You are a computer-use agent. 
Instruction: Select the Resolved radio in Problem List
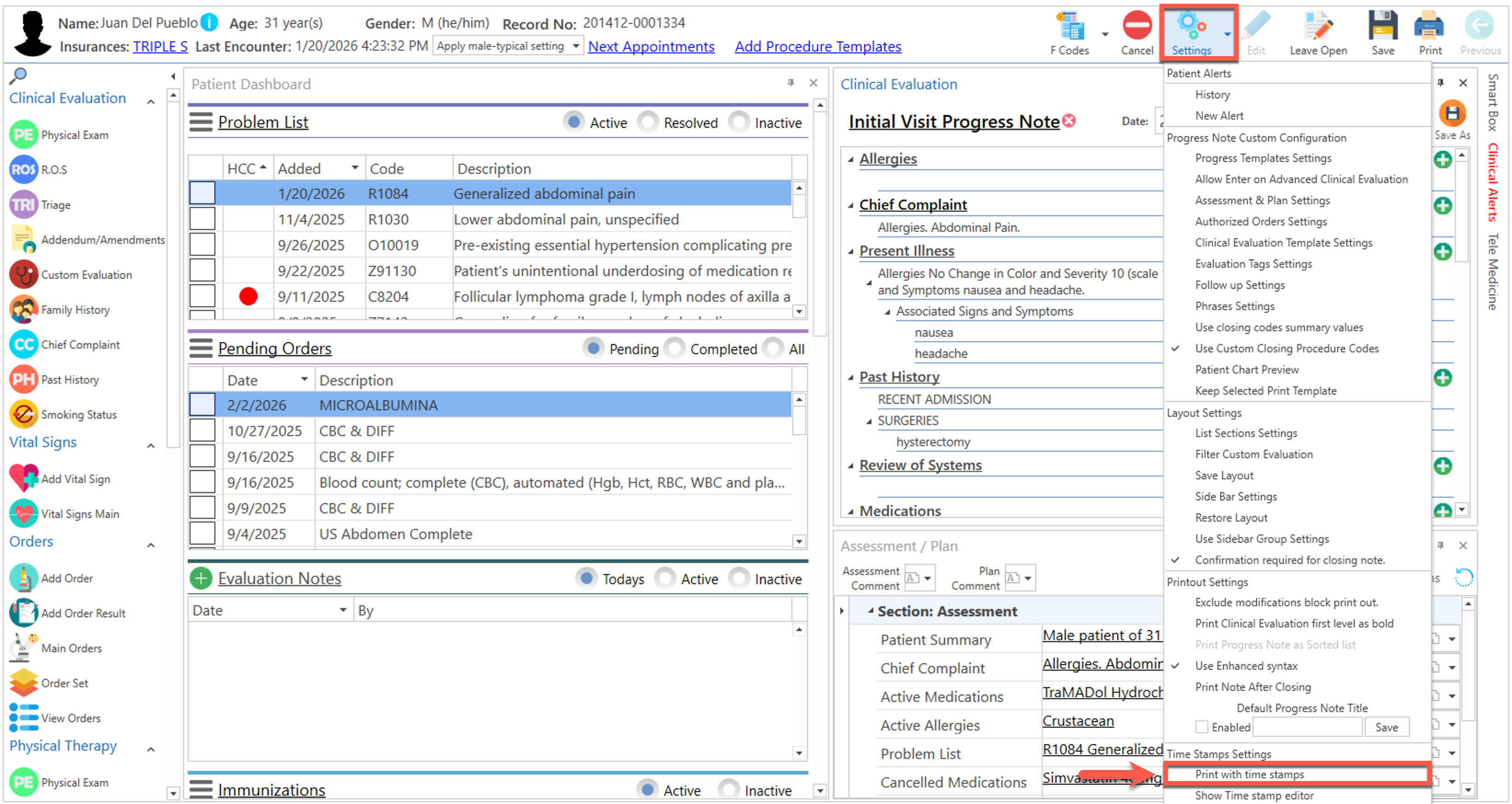[x=648, y=123]
